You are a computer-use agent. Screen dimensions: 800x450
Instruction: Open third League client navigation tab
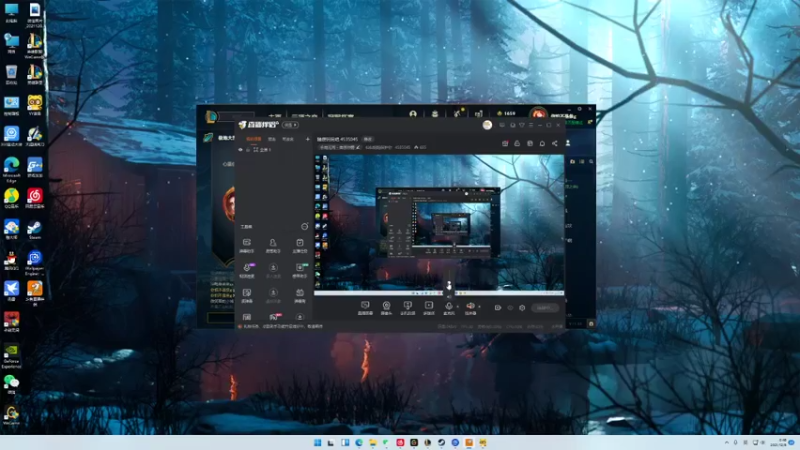(x=340, y=117)
